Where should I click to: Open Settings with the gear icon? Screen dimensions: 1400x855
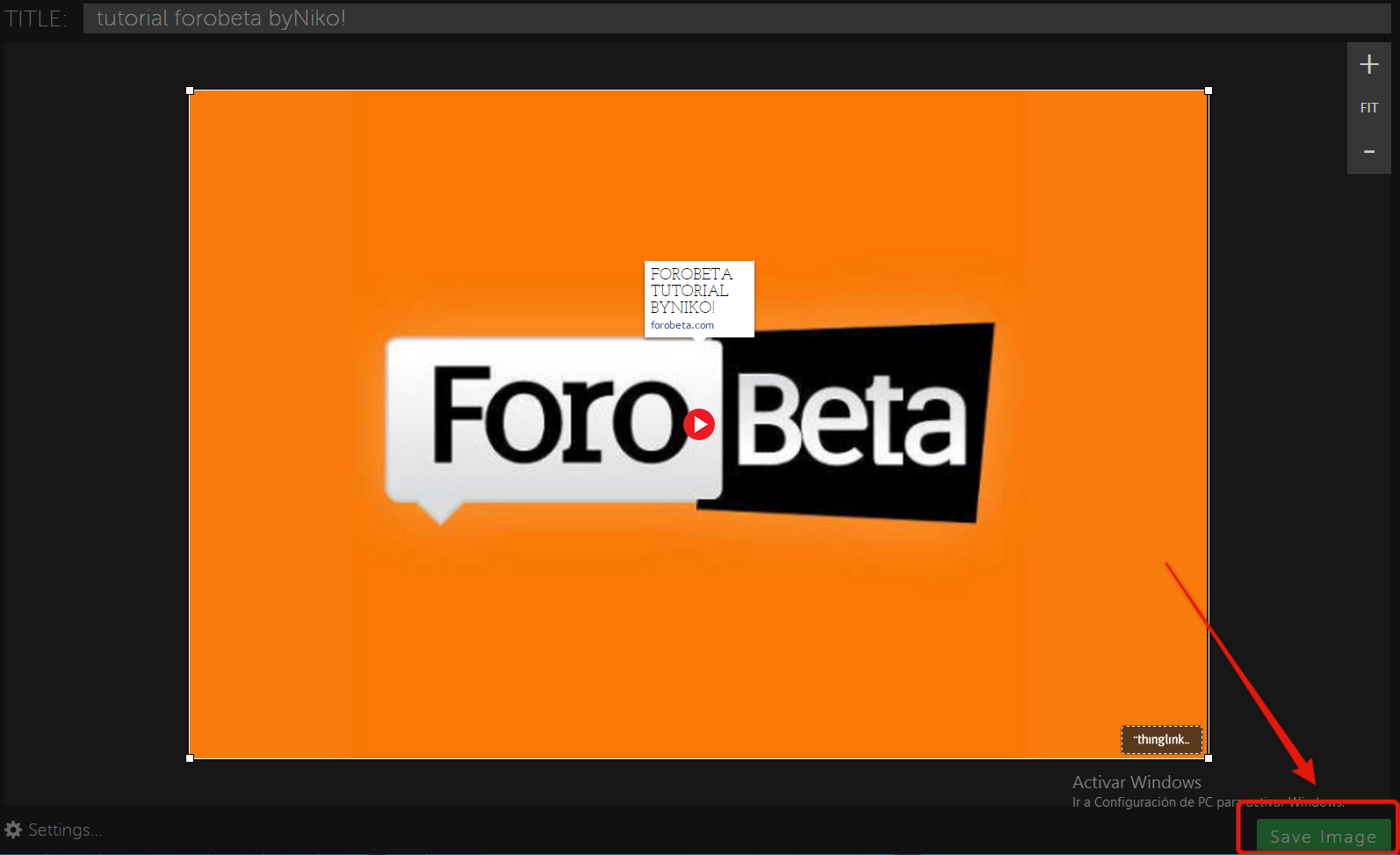point(13,830)
